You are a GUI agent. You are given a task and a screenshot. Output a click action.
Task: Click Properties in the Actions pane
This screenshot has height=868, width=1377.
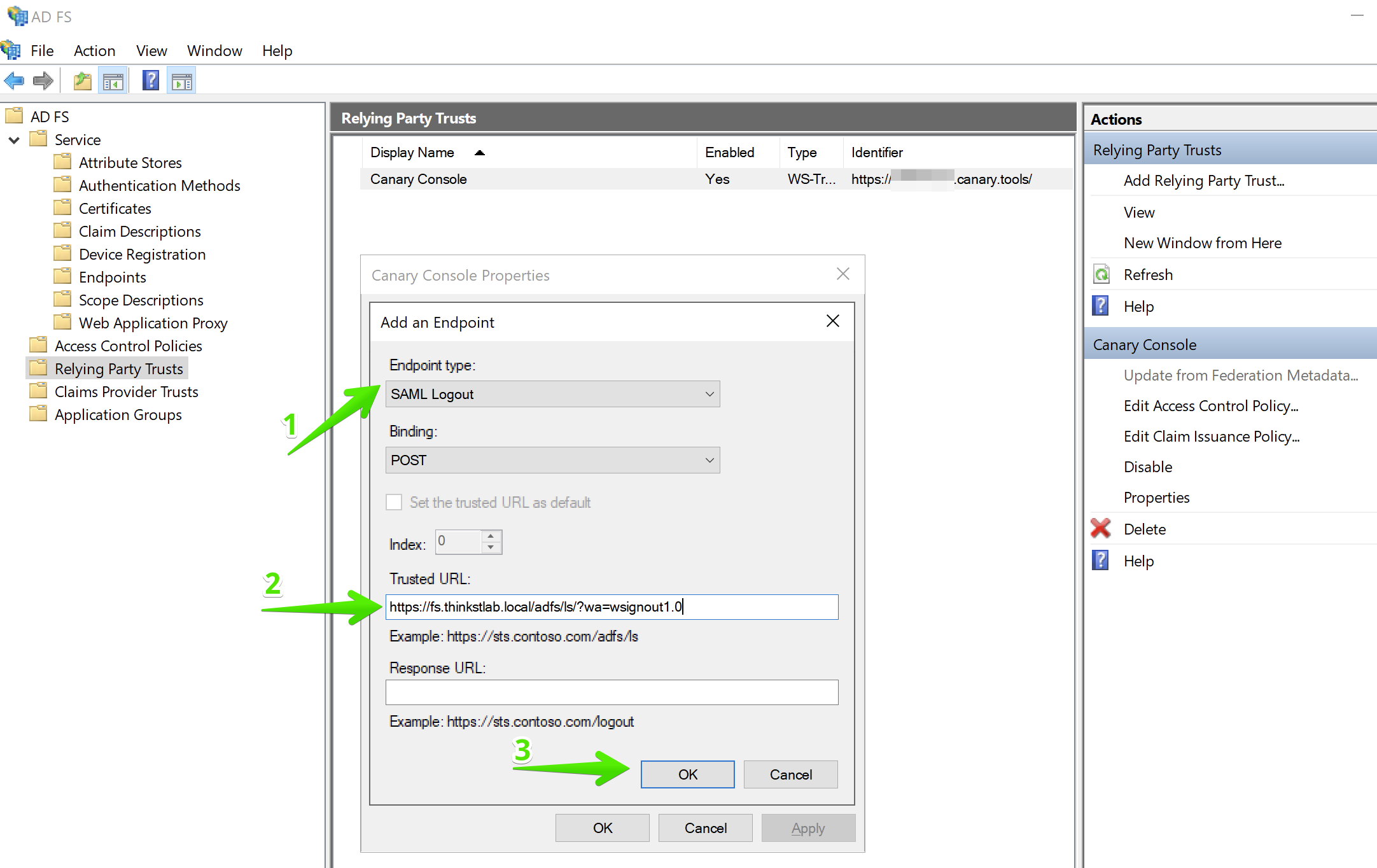click(x=1157, y=498)
